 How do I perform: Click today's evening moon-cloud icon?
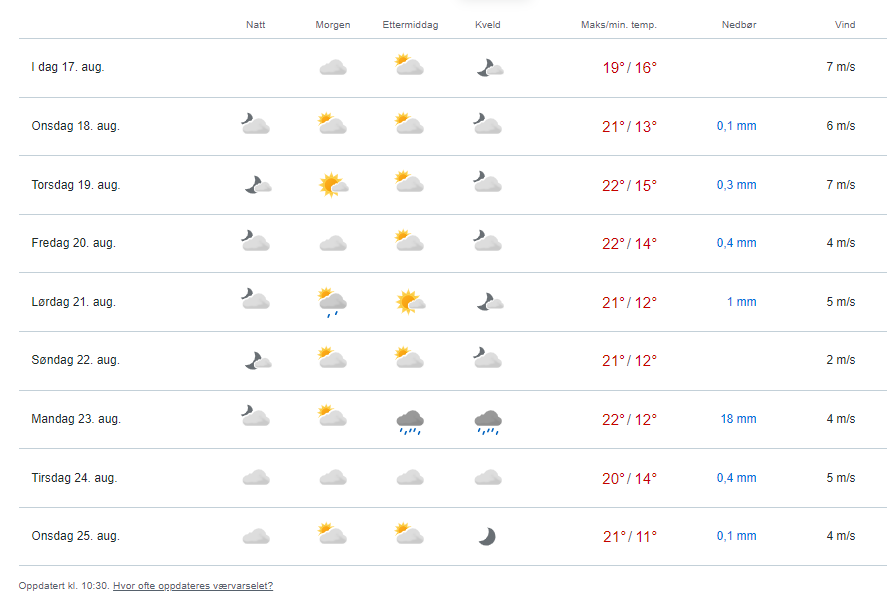(x=488, y=68)
